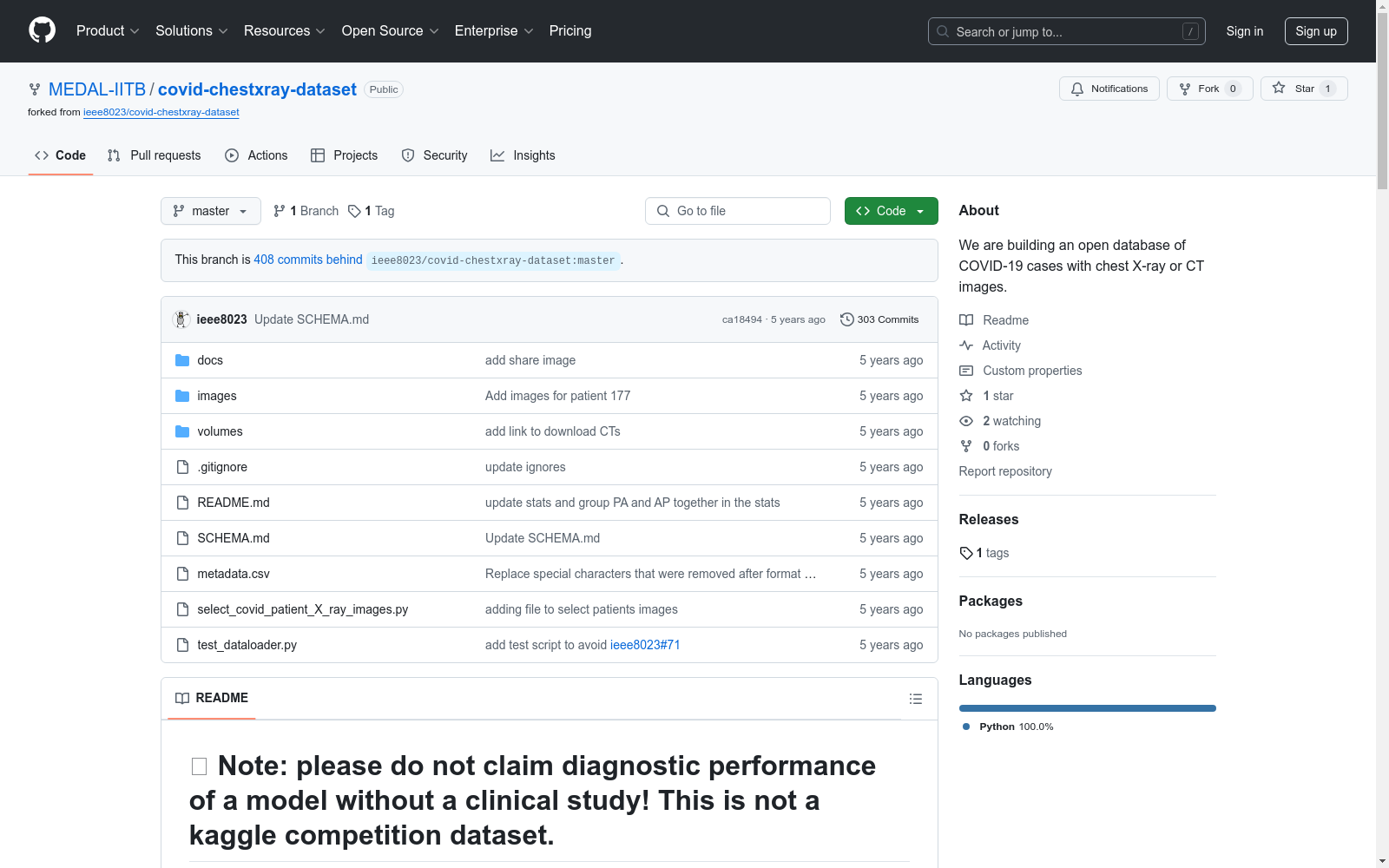The image size is (1389, 868).
Task: Click the fork icon beside '0 forks'
Action: coord(966,446)
